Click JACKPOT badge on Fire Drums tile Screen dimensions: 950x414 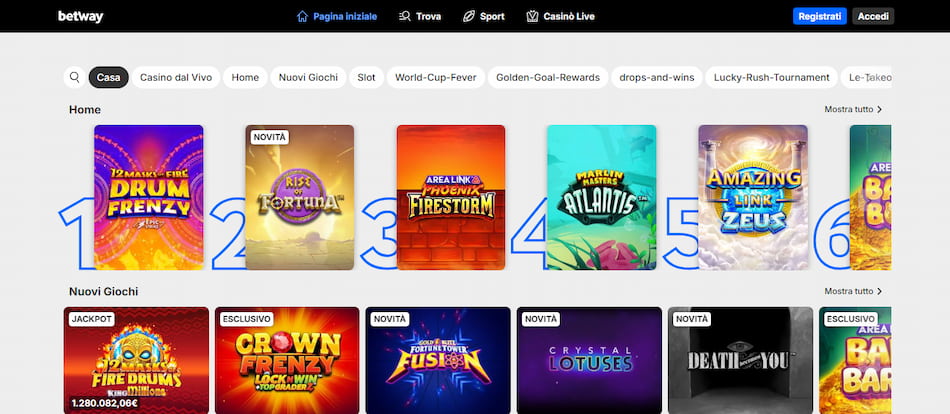pos(91,319)
